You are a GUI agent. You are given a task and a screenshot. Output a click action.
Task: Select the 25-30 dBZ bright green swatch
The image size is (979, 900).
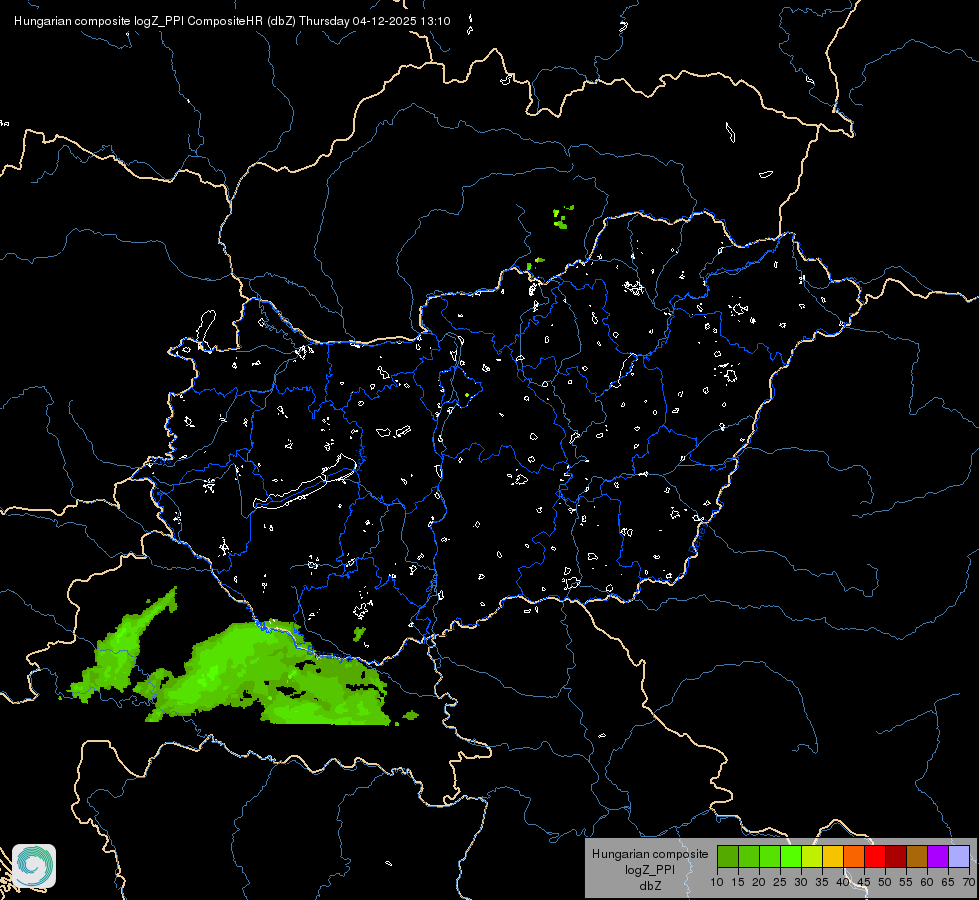pyautogui.click(x=791, y=856)
